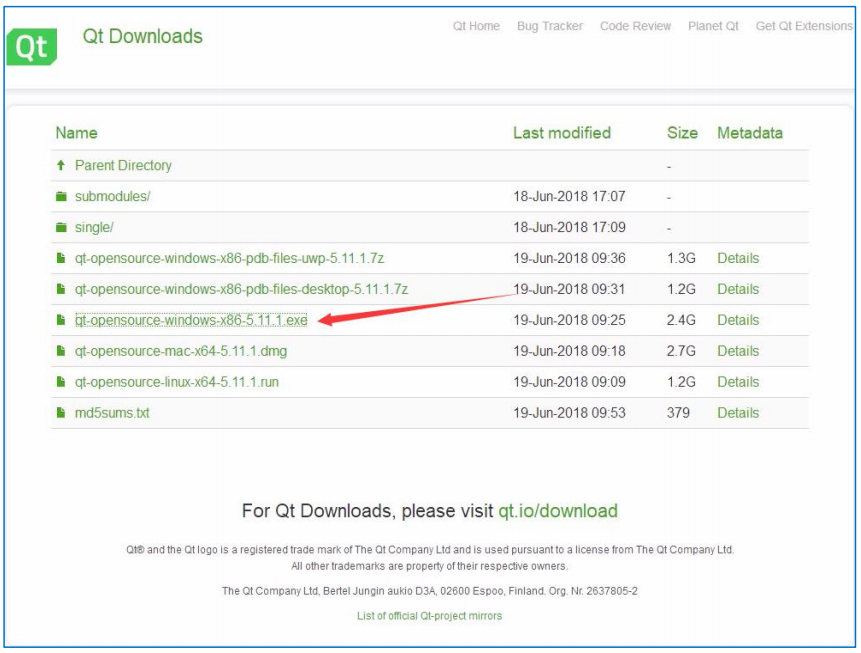
Task: Open the single/ folder
Action: (x=94, y=227)
